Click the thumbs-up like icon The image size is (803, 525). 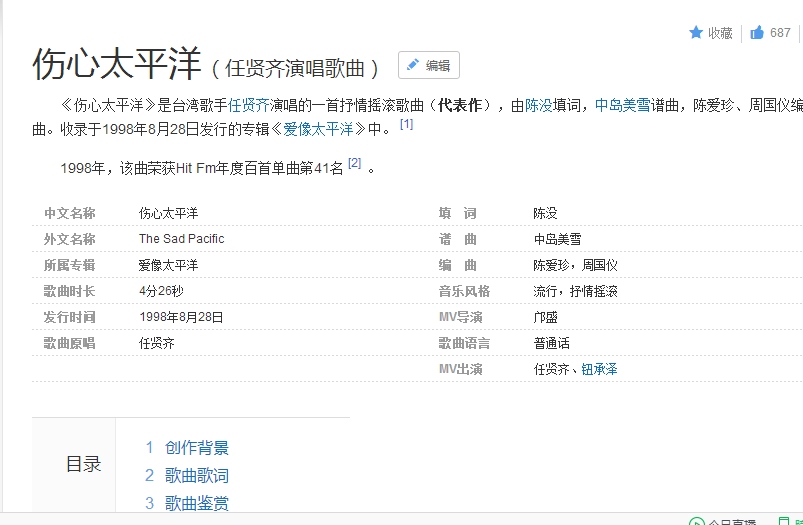coord(757,33)
